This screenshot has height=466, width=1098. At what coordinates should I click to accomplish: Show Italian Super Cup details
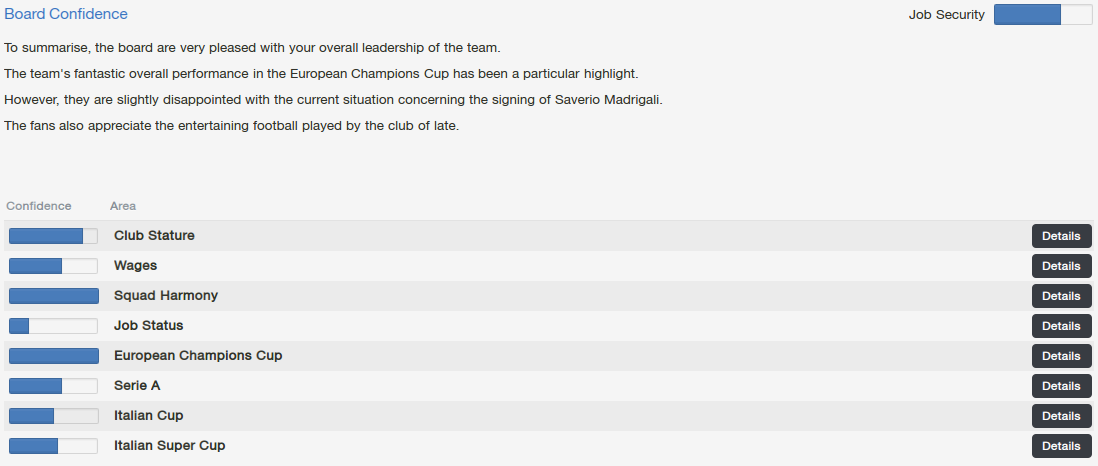click(x=1061, y=446)
